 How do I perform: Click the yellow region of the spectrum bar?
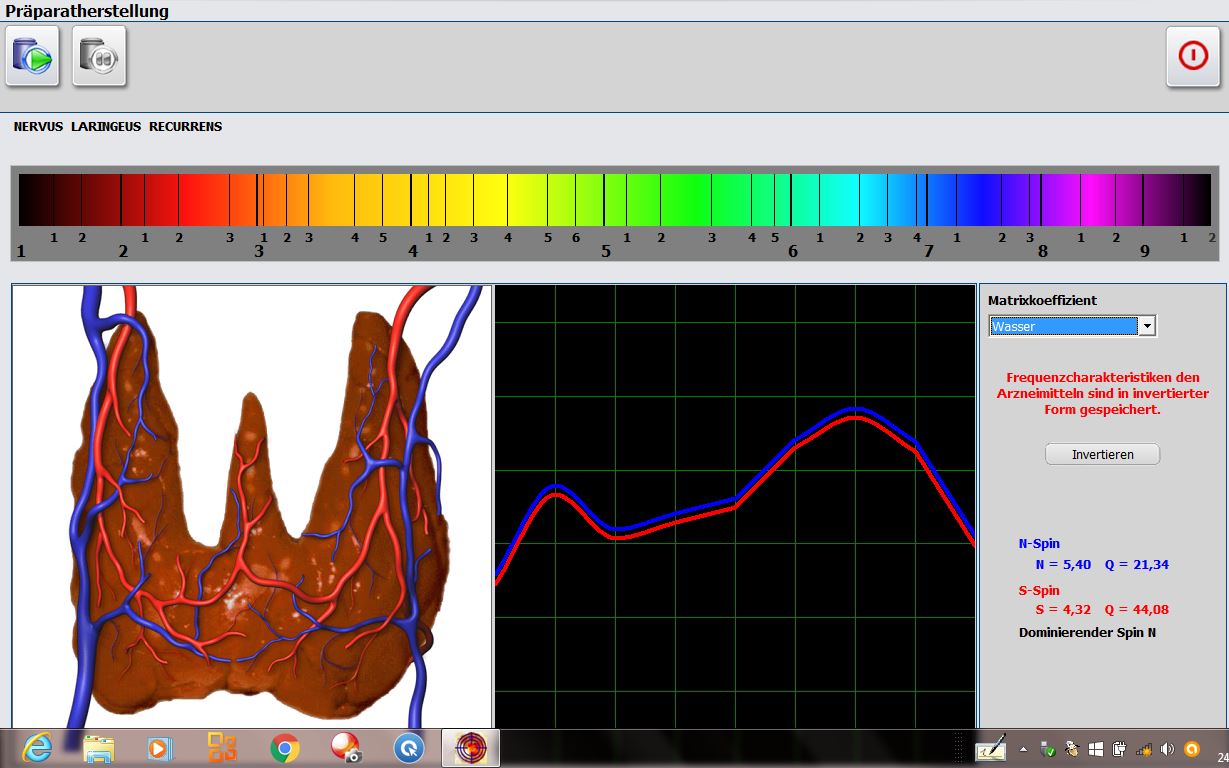(490, 200)
